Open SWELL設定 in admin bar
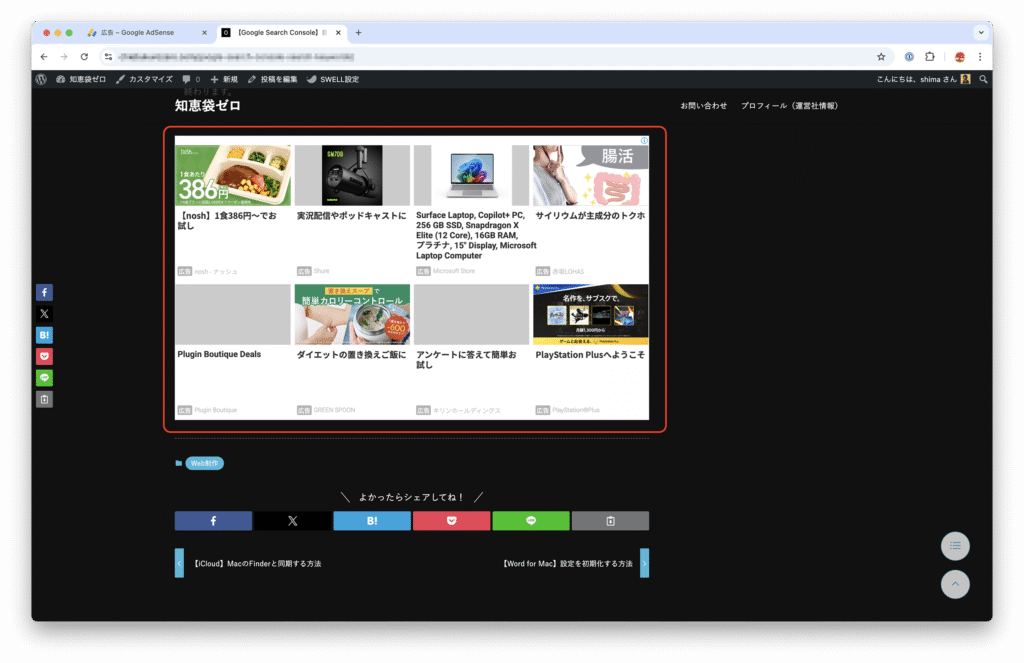The image size is (1024, 663). 333,79
